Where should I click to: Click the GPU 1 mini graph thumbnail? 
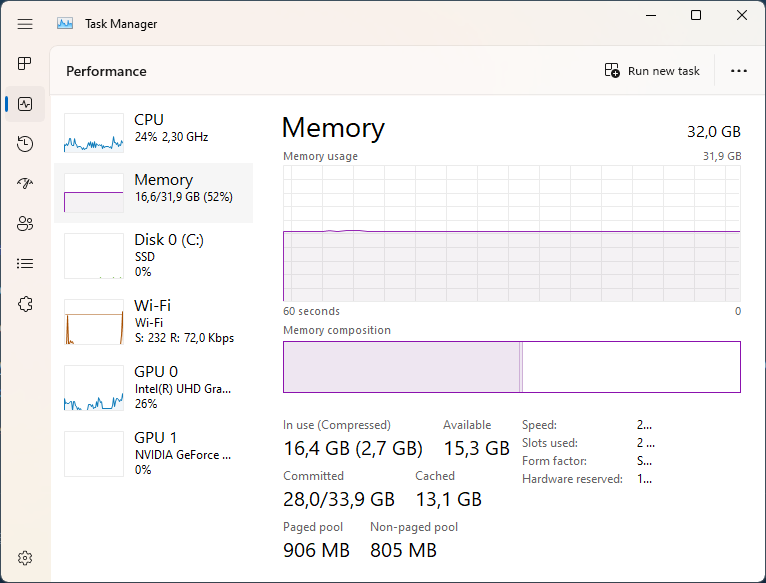coord(94,453)
